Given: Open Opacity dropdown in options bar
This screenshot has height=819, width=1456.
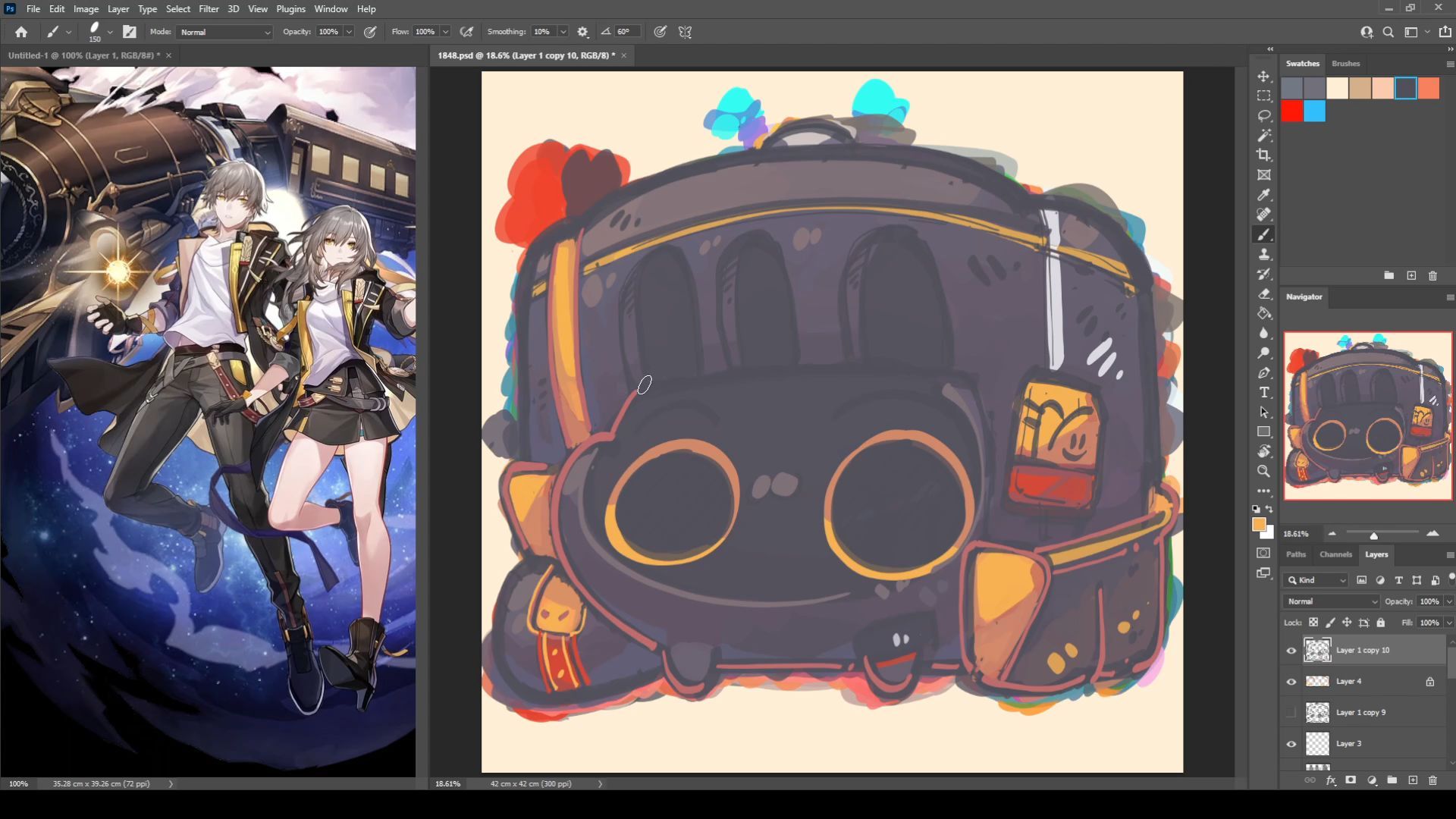Looking at the screenshot, I should coord(349,32).
